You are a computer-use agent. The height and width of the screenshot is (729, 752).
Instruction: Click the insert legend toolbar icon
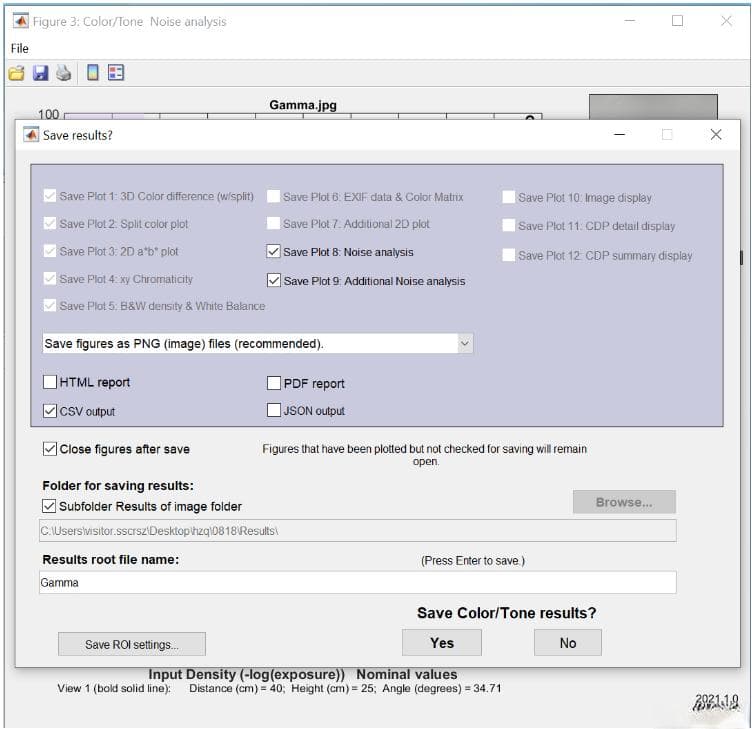[x=116, y=72]
